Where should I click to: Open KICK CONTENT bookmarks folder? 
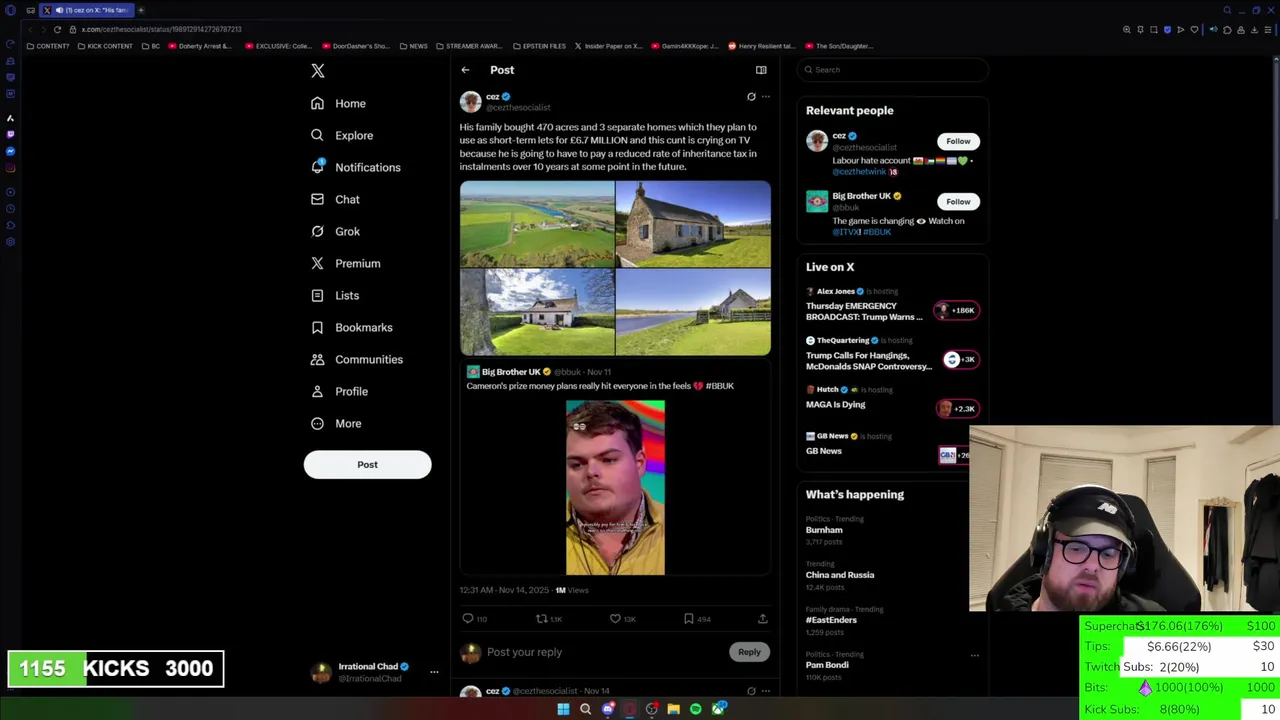pos(105,46)
